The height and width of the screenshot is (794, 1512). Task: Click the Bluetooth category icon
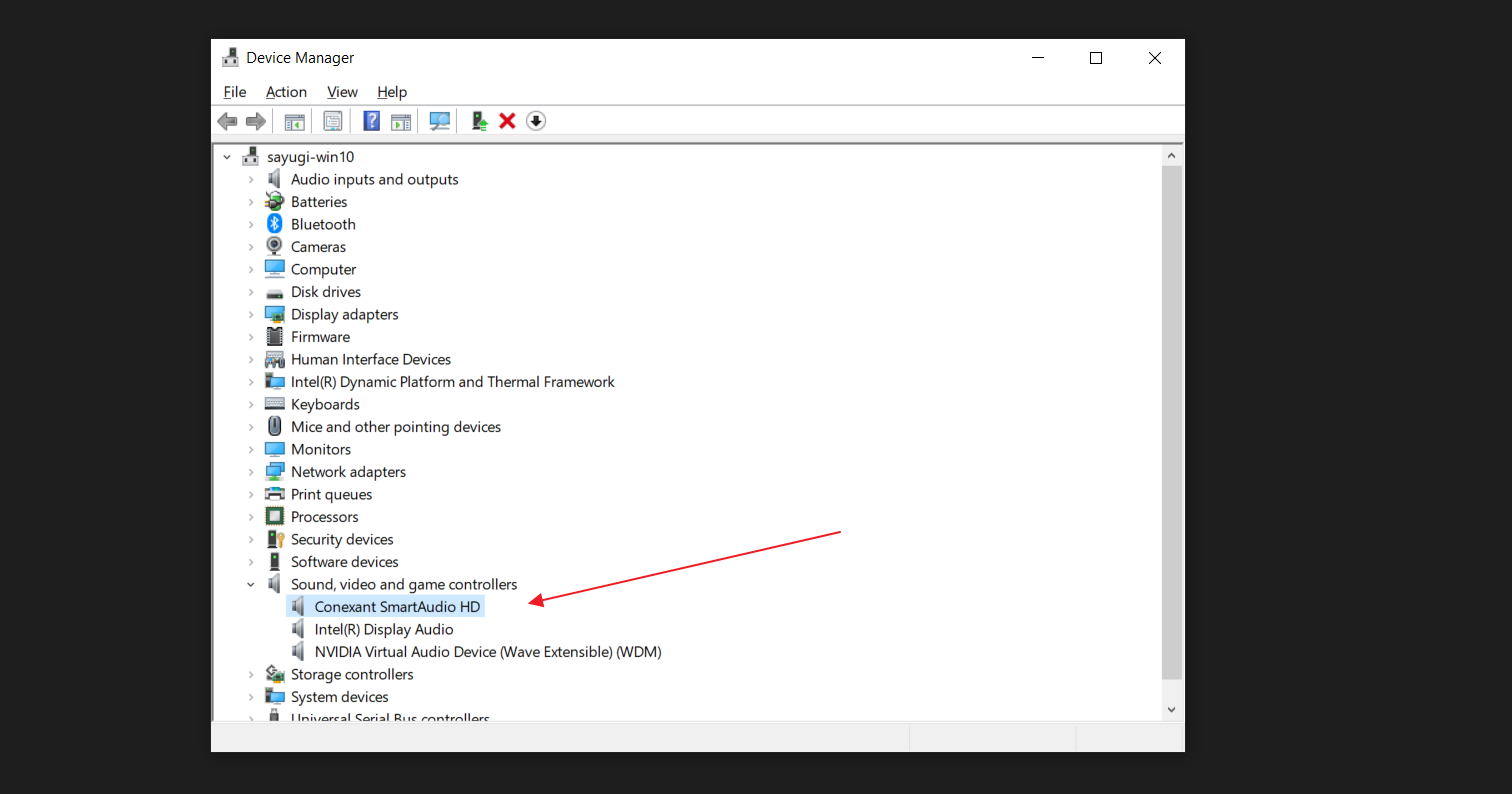(x=274, y=224)
